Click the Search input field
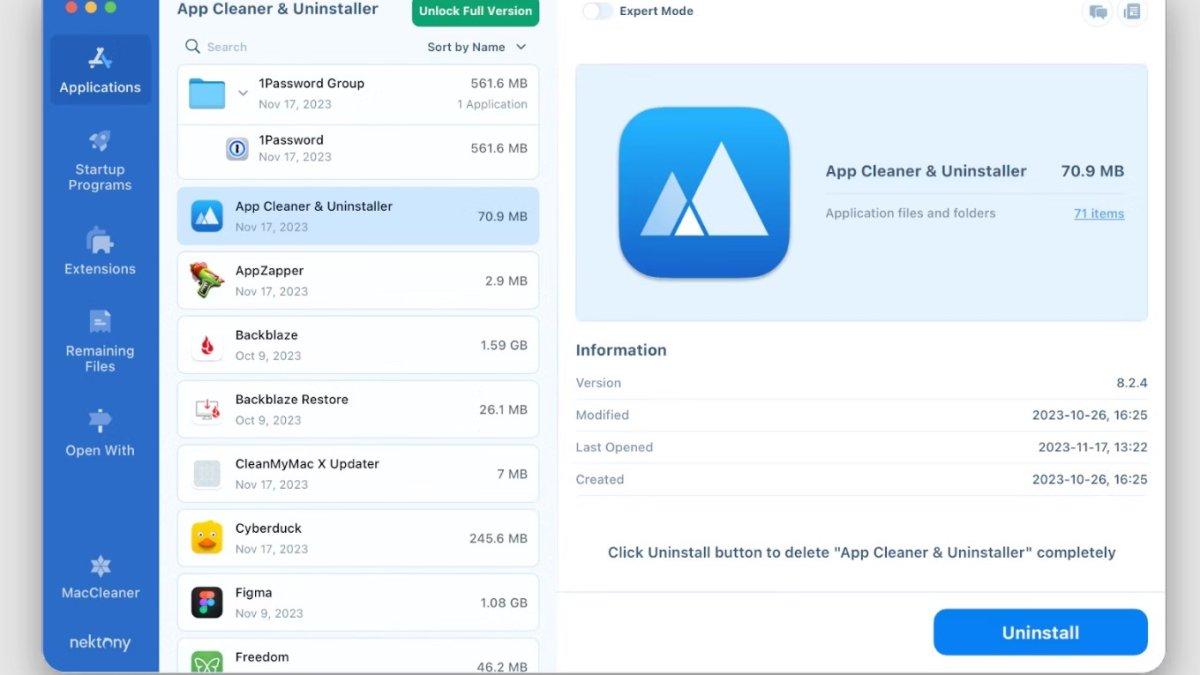This screenshot has width=1200, height=675. click(300, 47)
